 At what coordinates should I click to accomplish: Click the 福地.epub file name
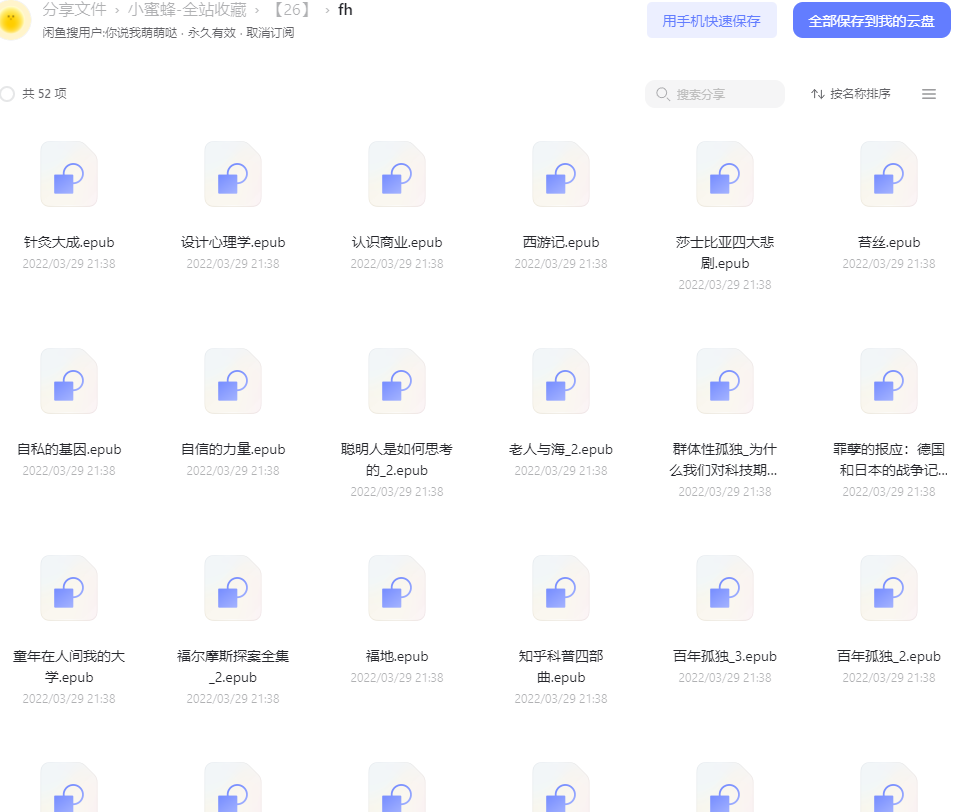[x=397, y=656]
